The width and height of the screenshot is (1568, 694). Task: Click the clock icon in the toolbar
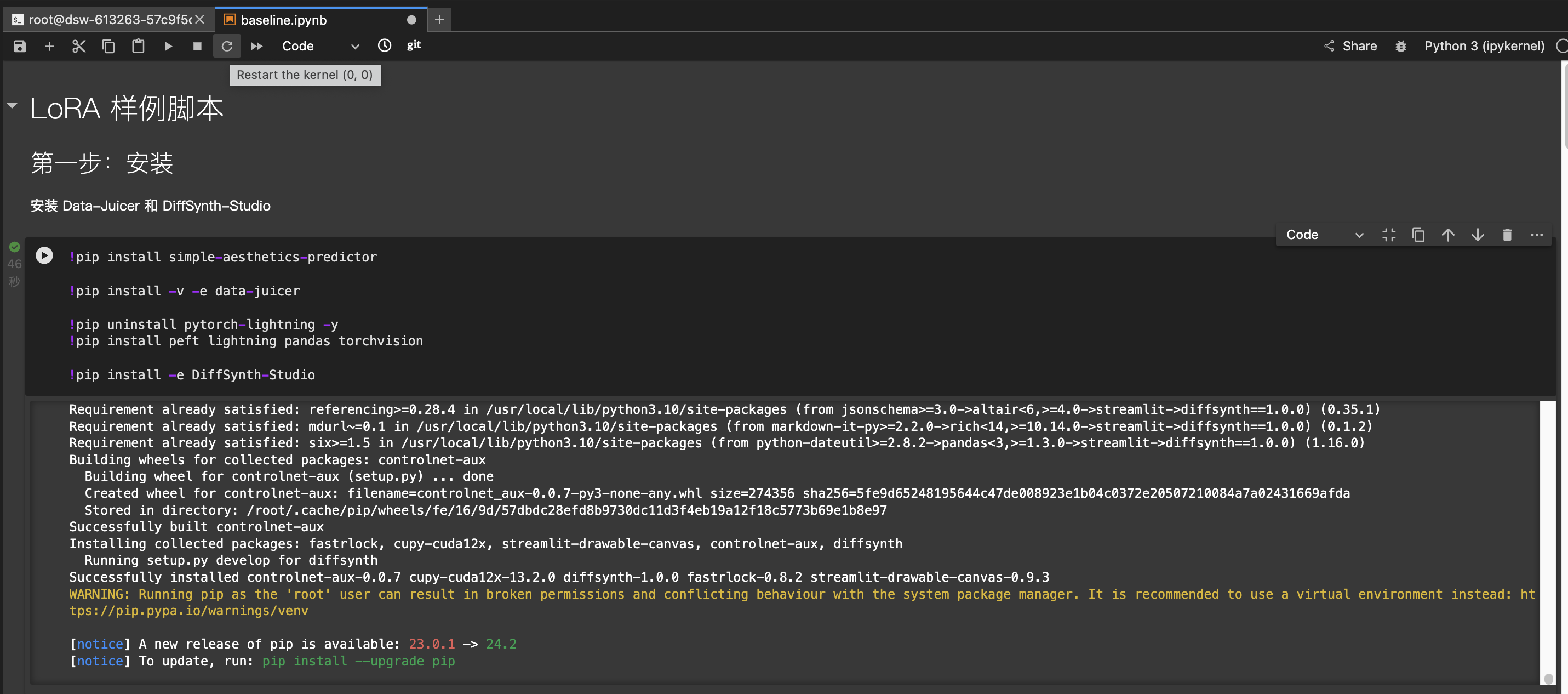pos(385,45)
